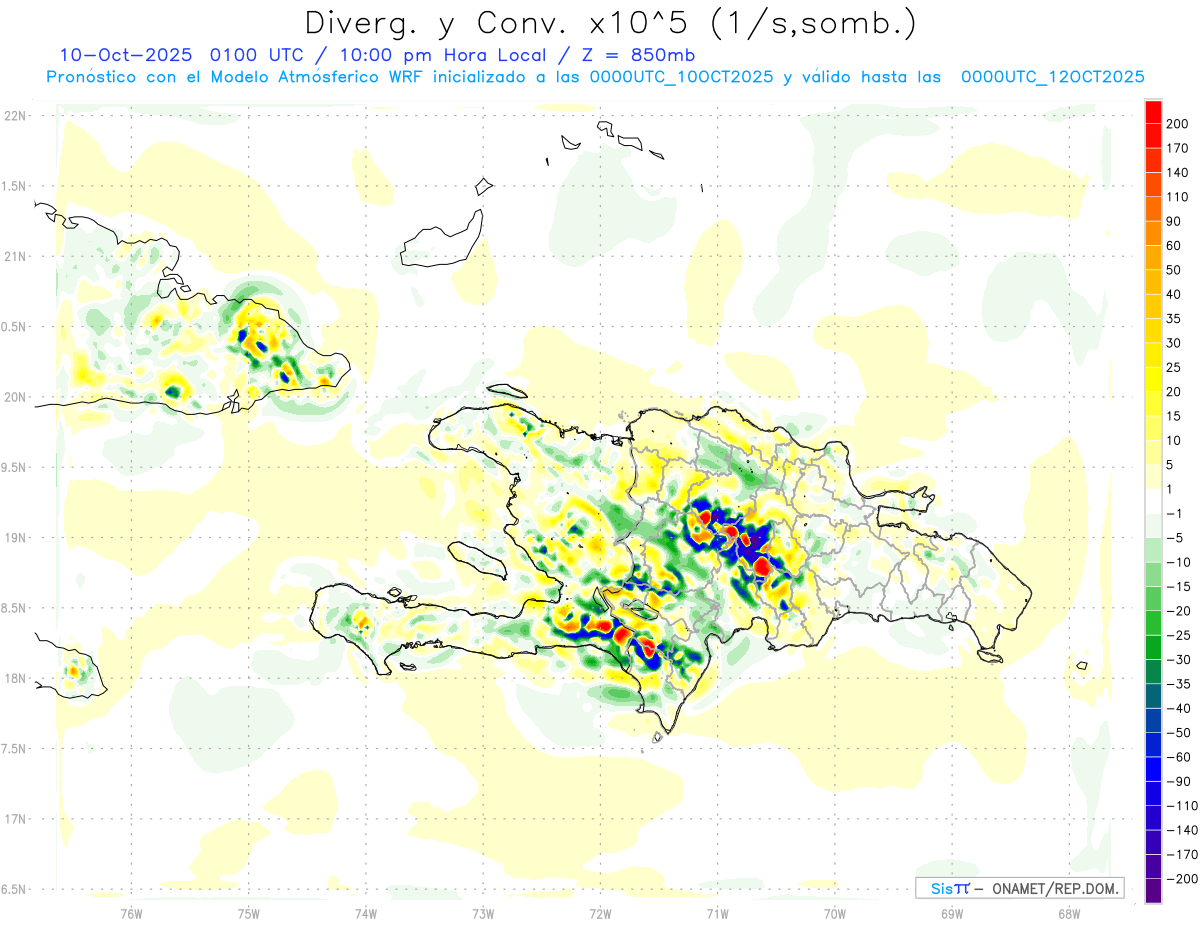The image size is (1200, 927).
Task: Click the 68W longitude axis label
Action: coord(1068,912)
